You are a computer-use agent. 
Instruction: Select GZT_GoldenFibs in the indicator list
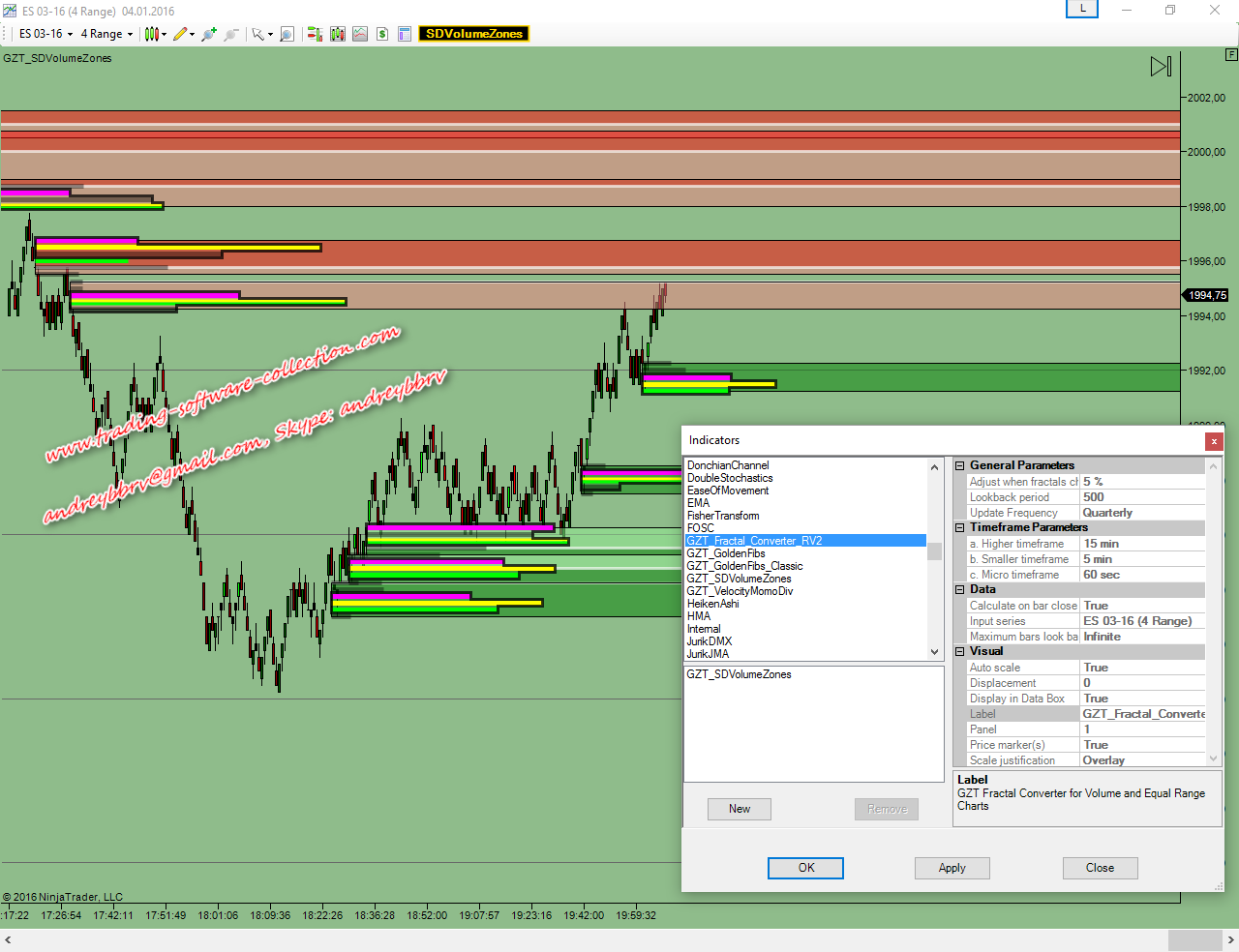(x=726, y=553)
